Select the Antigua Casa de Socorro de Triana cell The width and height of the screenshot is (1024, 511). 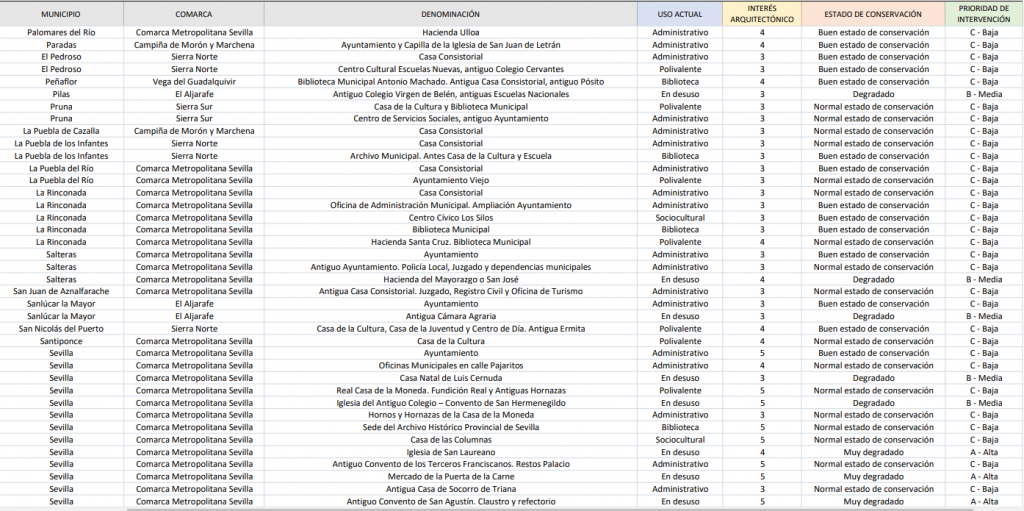(450, 489)
